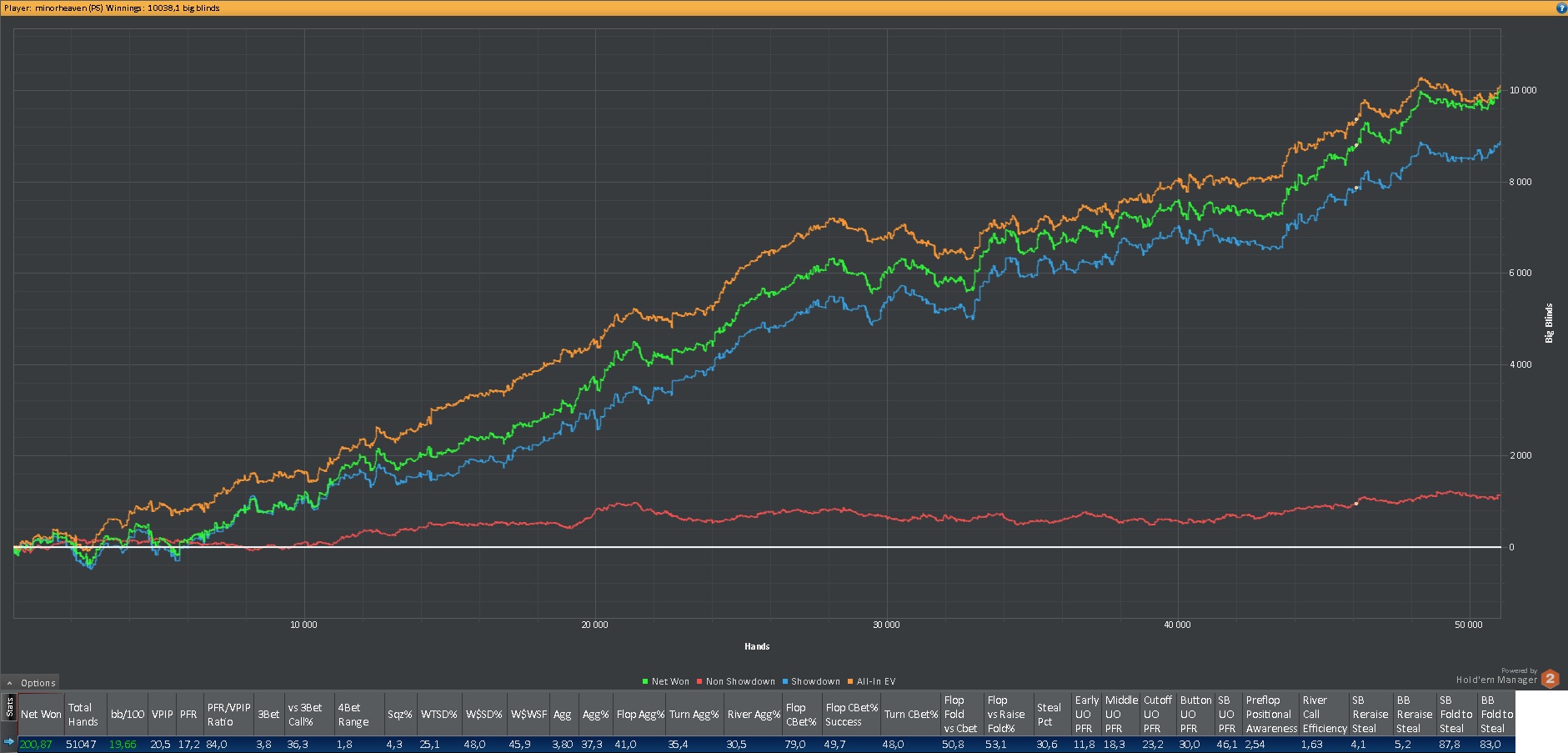Click the Flop CBet% Success column header
Viewport: 1568px width, 753px height.
(851, 714)
